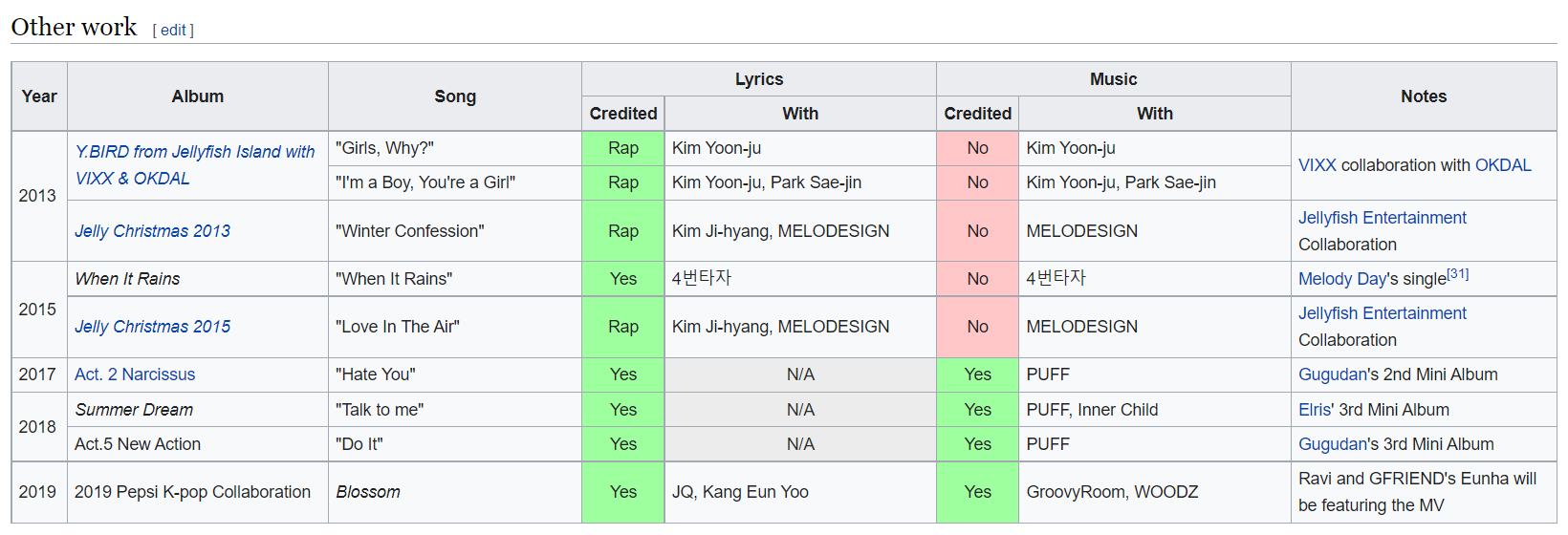1568x535 pixels.
Task: Click the When It Rains album cell
Action: coord(198,279)
